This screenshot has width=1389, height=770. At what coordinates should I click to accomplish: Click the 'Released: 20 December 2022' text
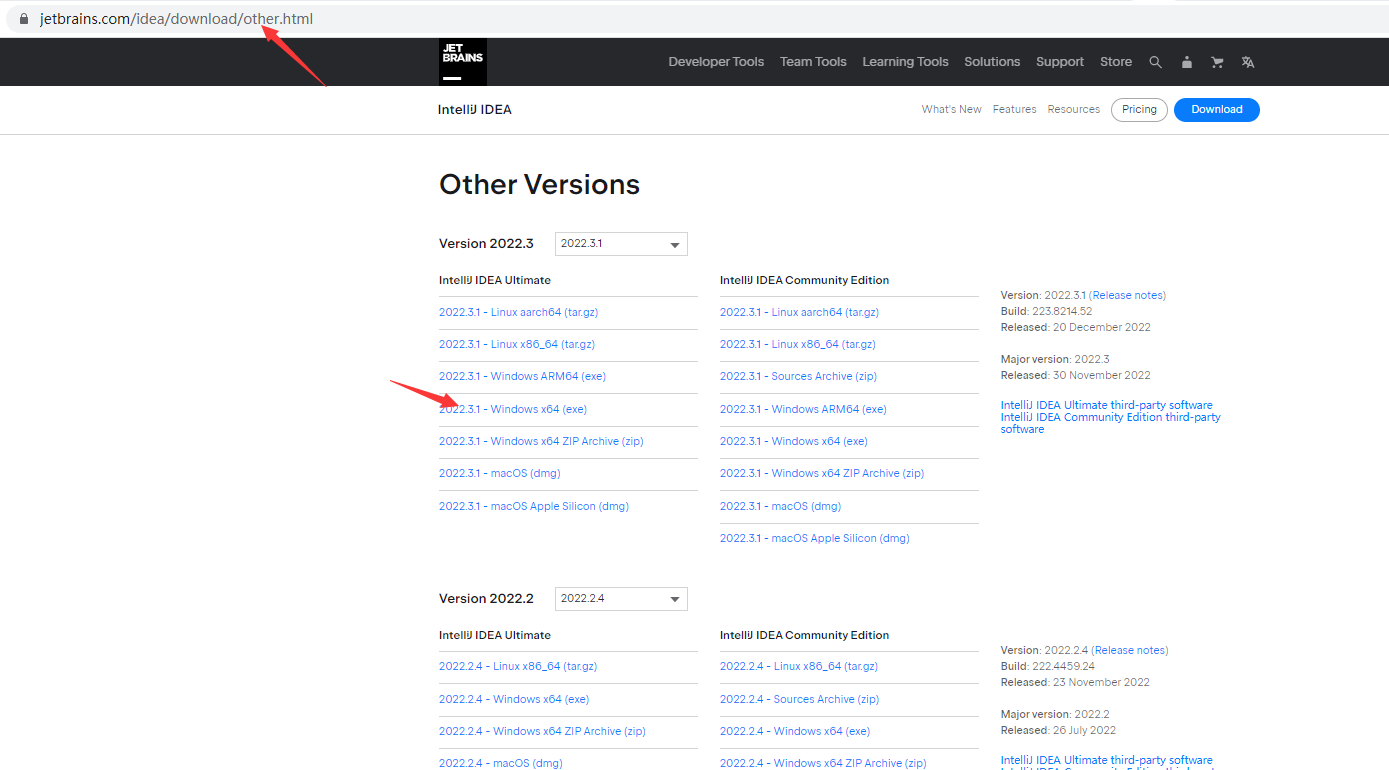pos(1076,327)
